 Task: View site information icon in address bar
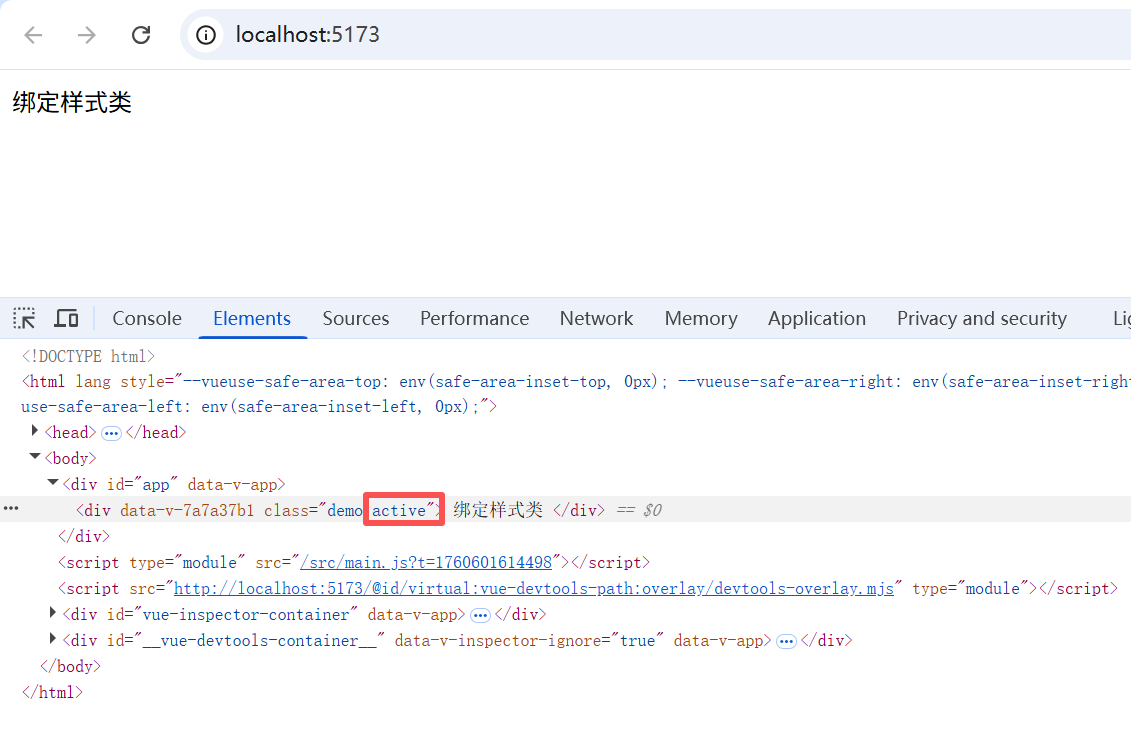(206, 35)
